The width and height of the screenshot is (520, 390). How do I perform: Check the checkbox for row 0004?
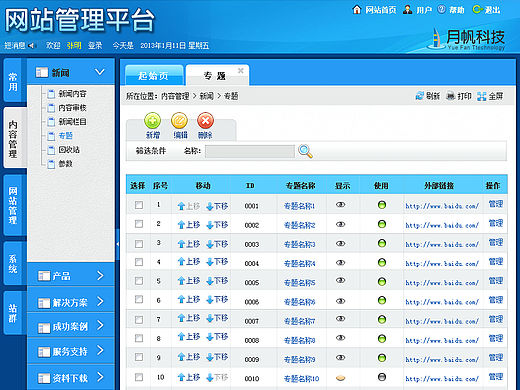tap(139, 262)
